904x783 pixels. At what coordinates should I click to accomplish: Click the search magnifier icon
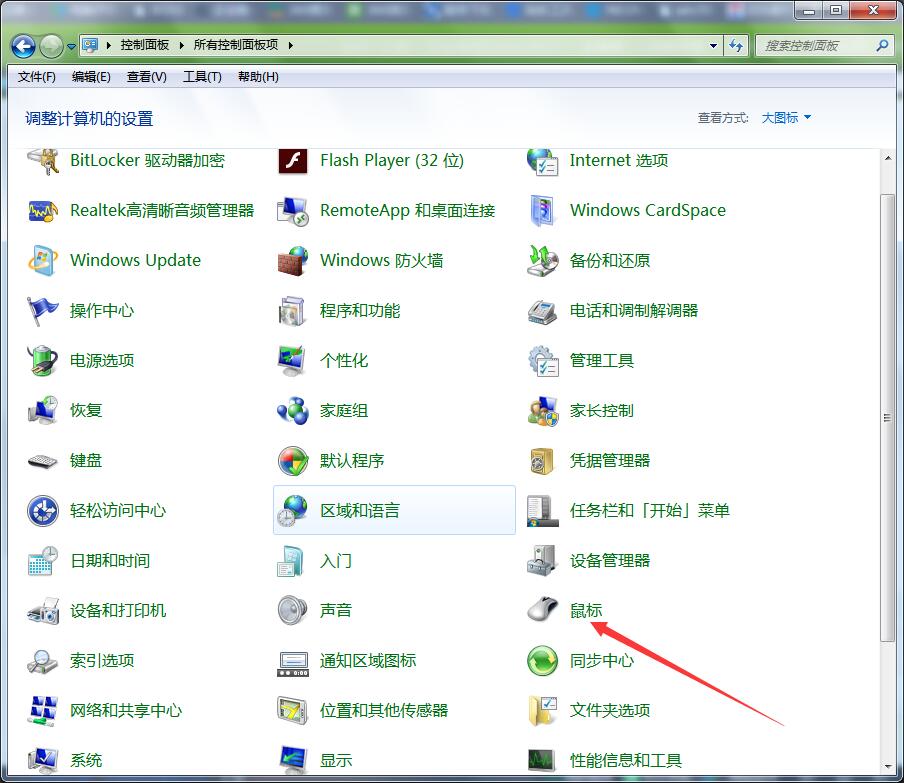(882, 46)
